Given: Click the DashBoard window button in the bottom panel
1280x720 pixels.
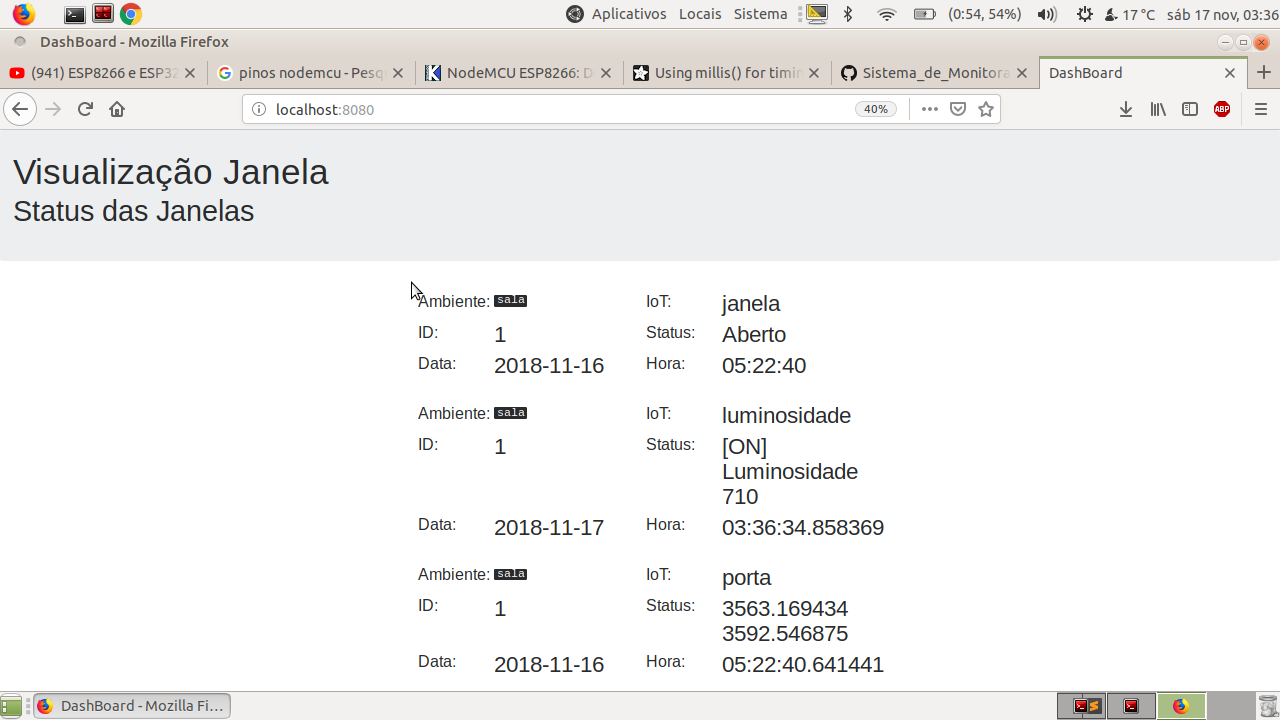Looking at the screenshot, I should (x=132, y=706).
